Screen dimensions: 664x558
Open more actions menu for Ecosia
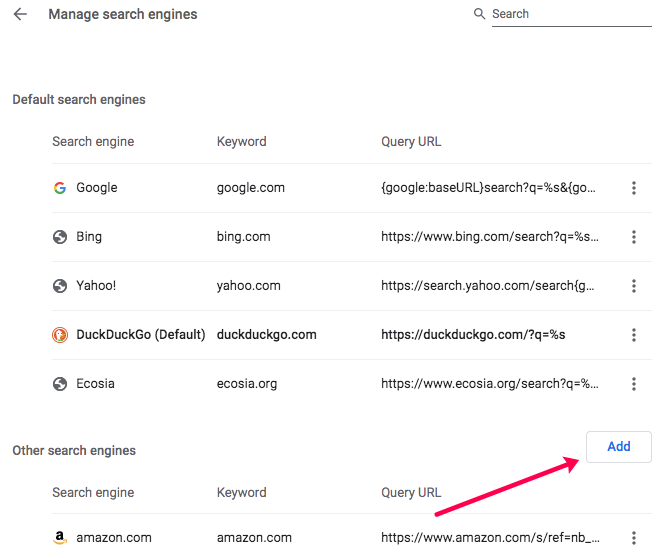click(634, 384)
